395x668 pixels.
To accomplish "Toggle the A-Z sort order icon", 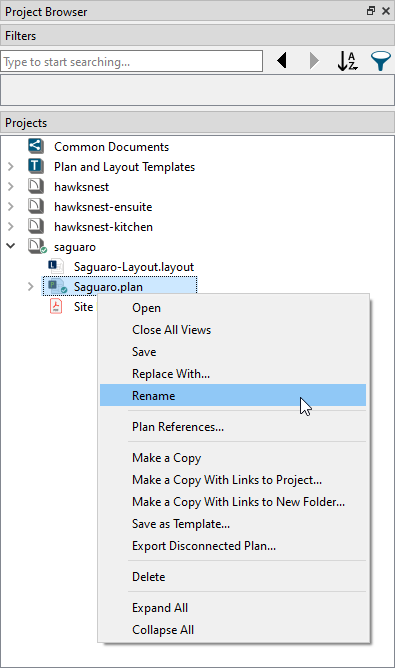I will click(348, 61).
